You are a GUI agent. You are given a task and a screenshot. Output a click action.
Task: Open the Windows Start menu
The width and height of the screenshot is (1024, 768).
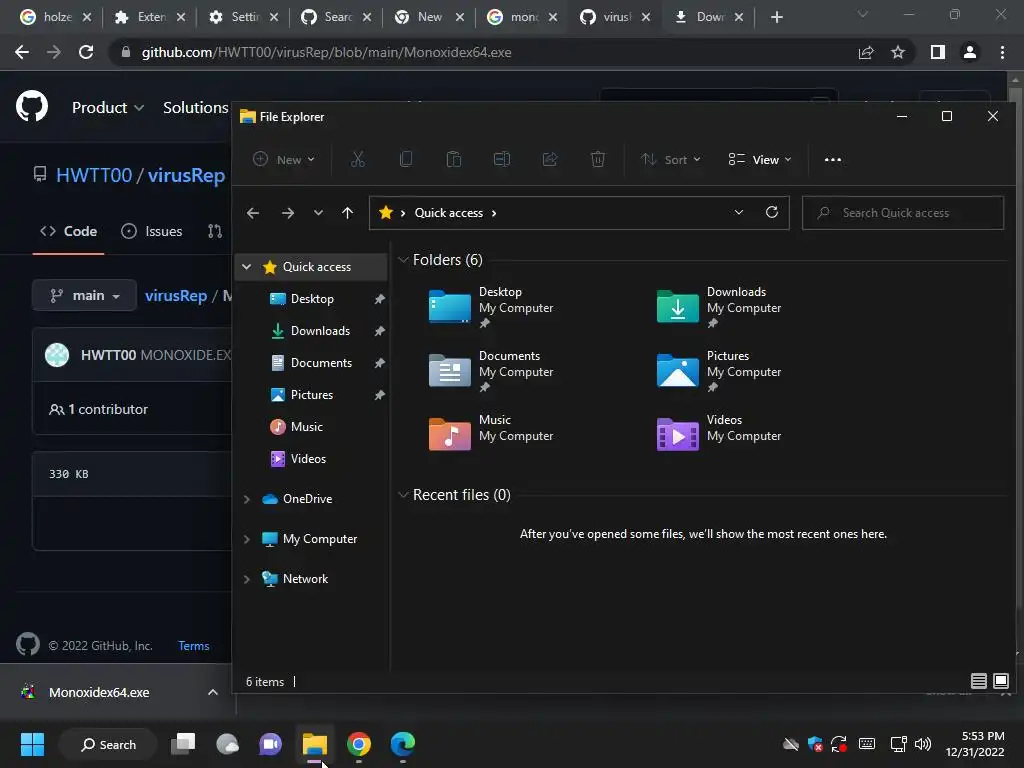click(32, 744)
